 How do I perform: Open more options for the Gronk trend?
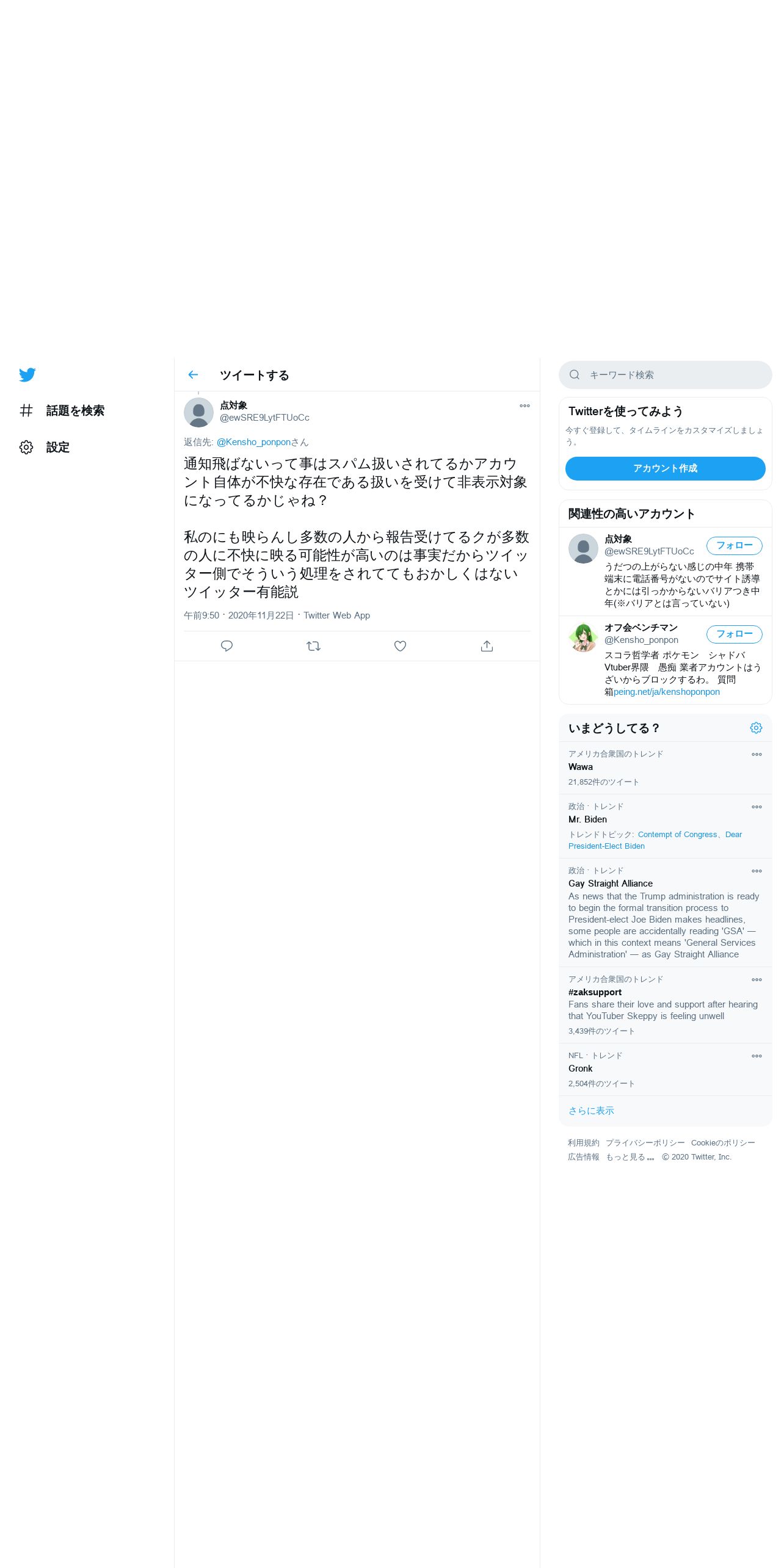point(757,1056)
